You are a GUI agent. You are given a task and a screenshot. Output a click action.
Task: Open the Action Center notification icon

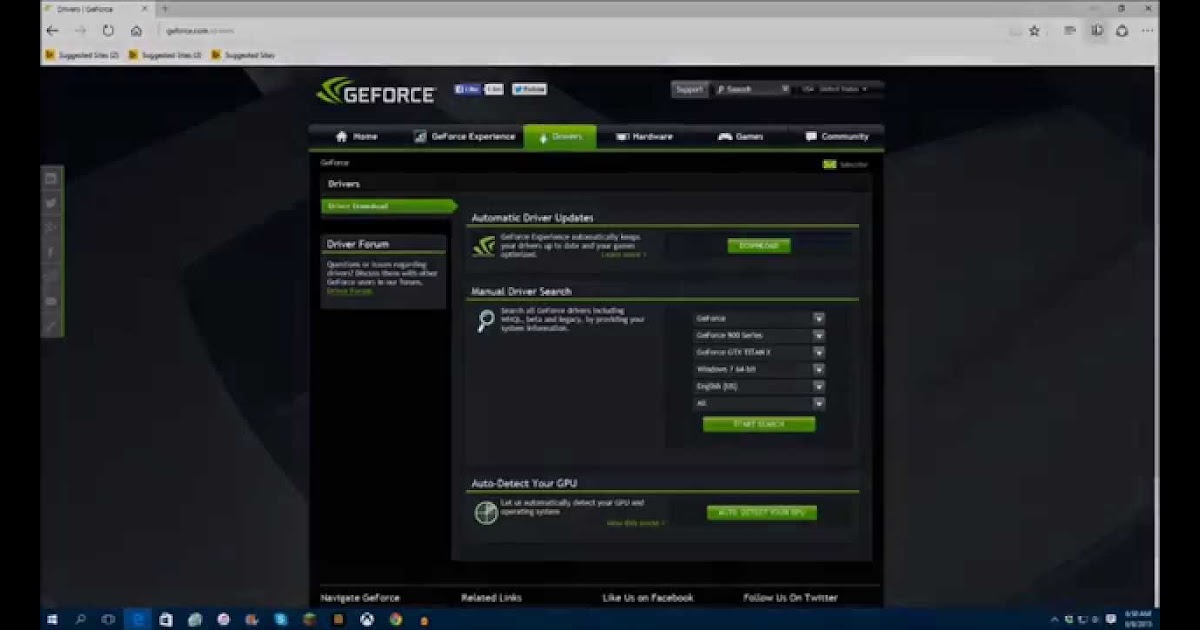click(x=1110, y=619)
